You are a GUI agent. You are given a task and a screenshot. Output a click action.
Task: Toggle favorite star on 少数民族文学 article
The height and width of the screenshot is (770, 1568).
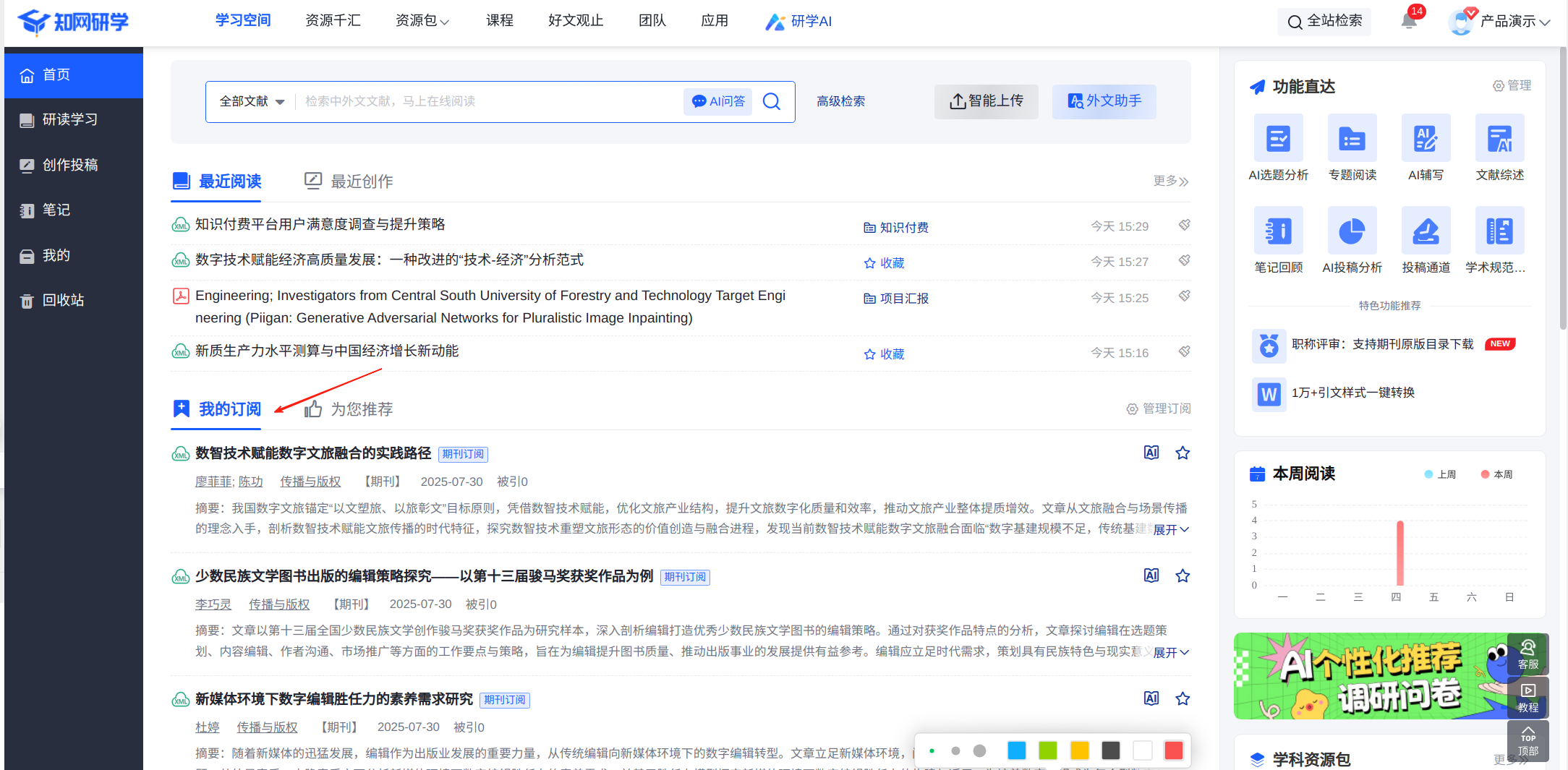click(x=1183, y=576)
